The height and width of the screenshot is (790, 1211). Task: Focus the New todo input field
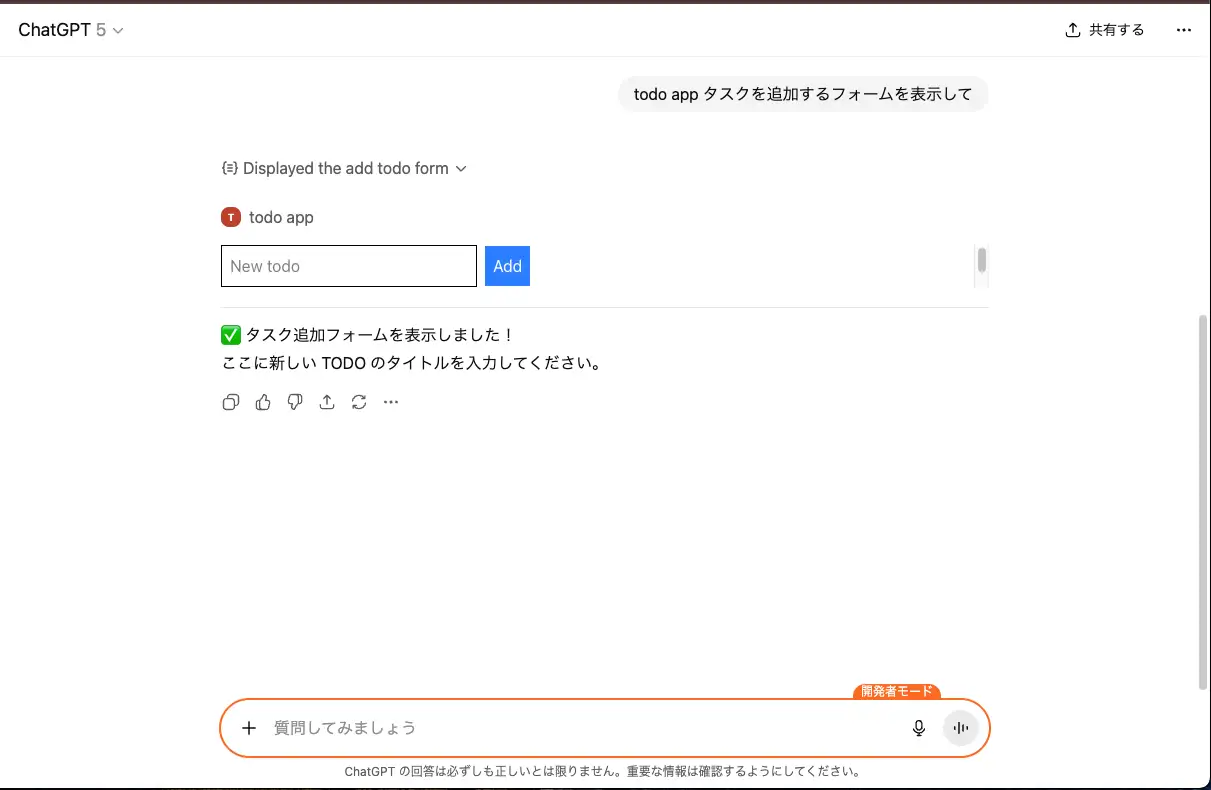pyautogui.click(x=349, y=266)
